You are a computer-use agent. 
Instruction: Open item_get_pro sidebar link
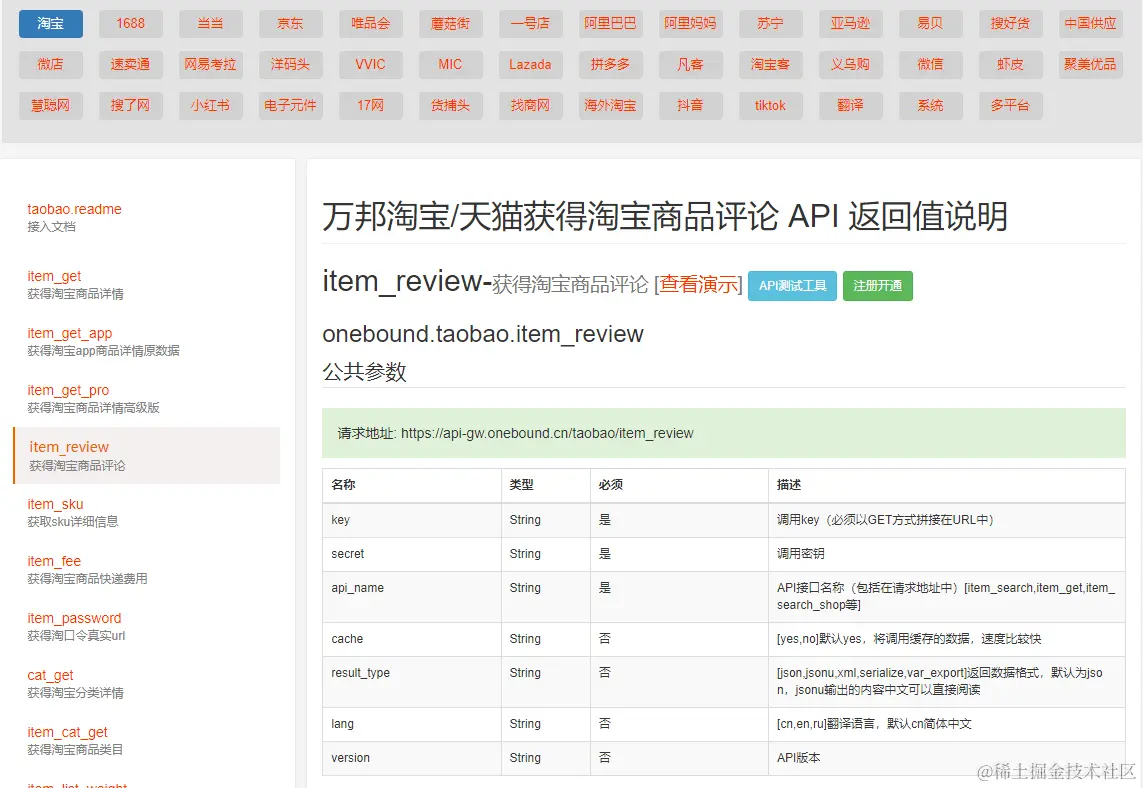click(93, 398)
